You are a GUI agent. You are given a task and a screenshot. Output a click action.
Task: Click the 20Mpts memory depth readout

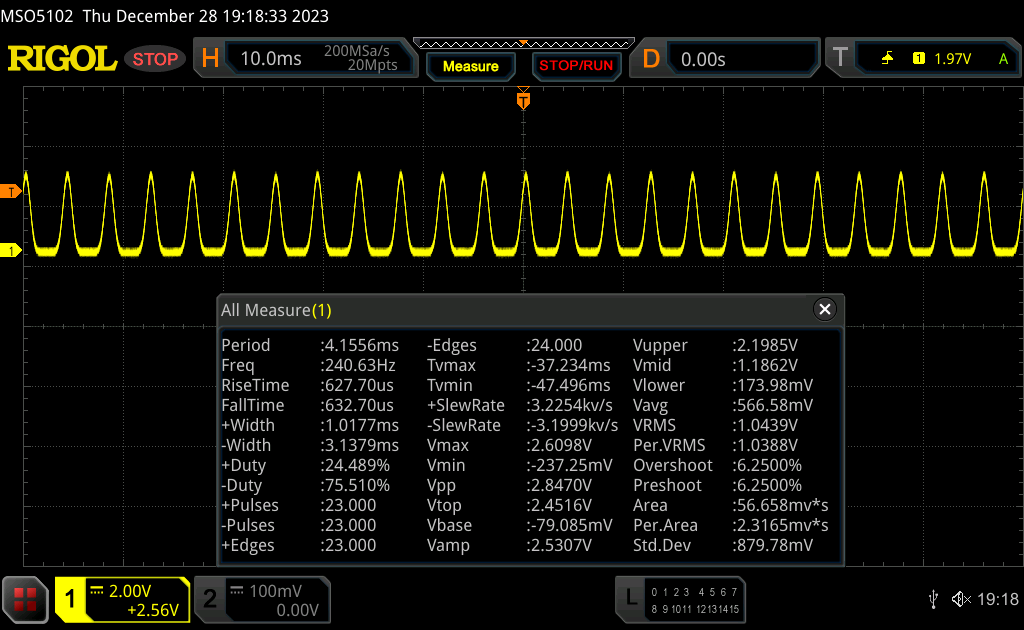pyautogui.click(x=372, y=65)
